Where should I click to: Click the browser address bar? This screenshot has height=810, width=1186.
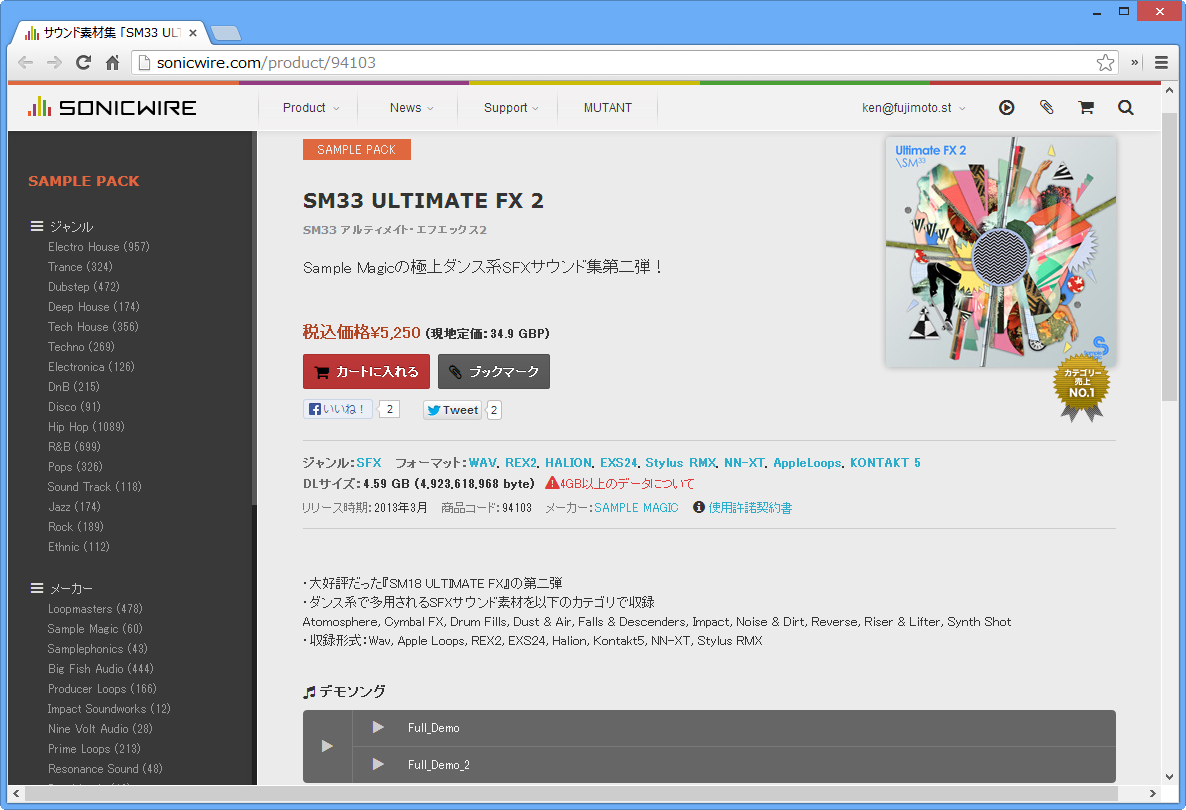625,63
